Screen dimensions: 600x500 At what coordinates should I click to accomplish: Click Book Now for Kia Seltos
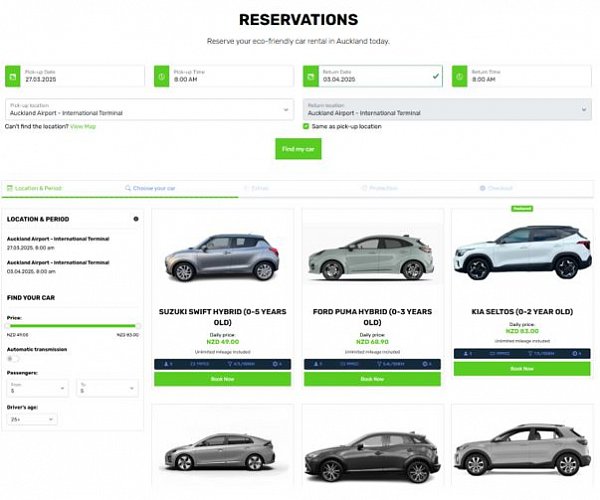coord(522,369)
